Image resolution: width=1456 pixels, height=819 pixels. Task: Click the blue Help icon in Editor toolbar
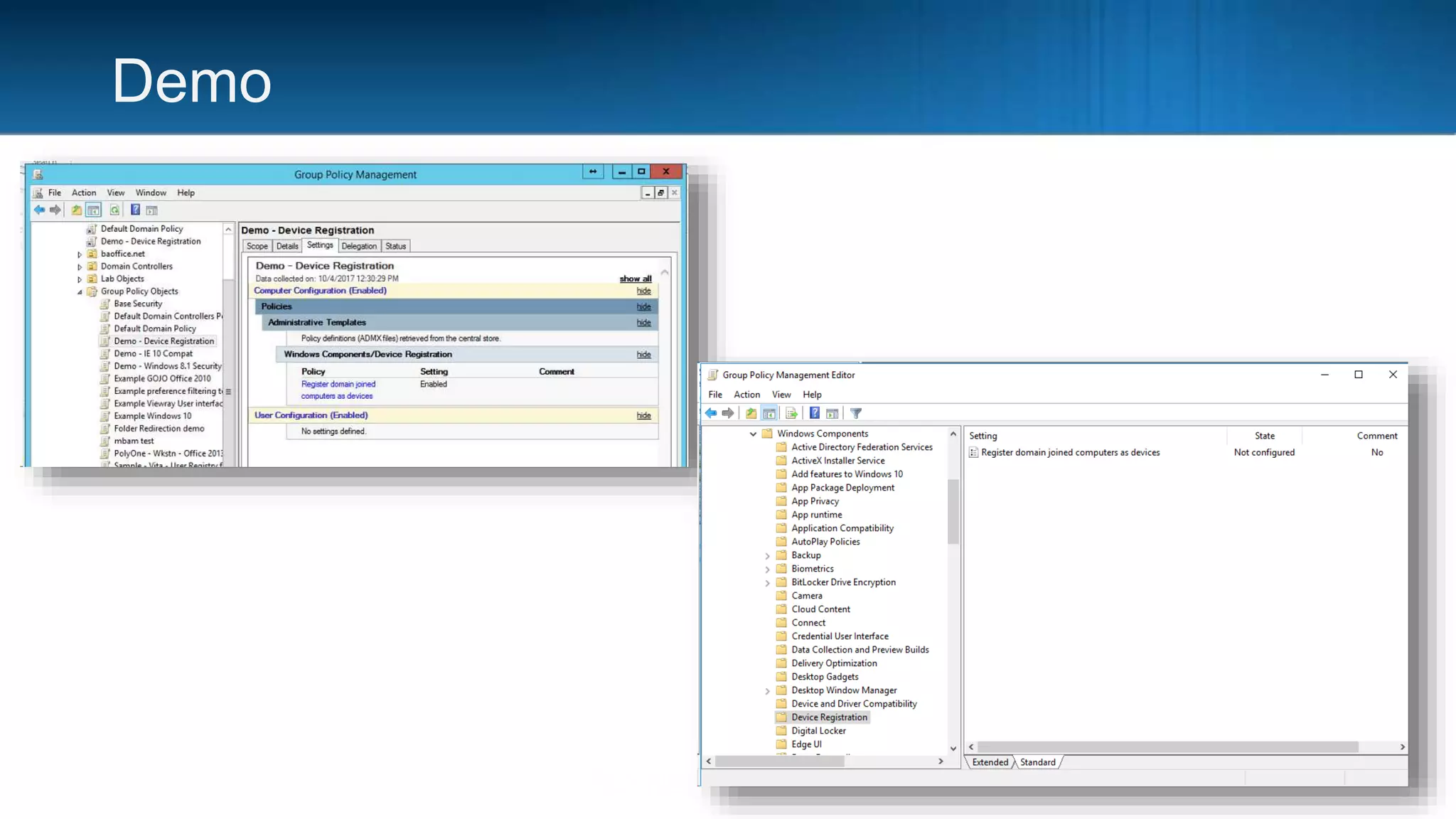click(815, 413)
